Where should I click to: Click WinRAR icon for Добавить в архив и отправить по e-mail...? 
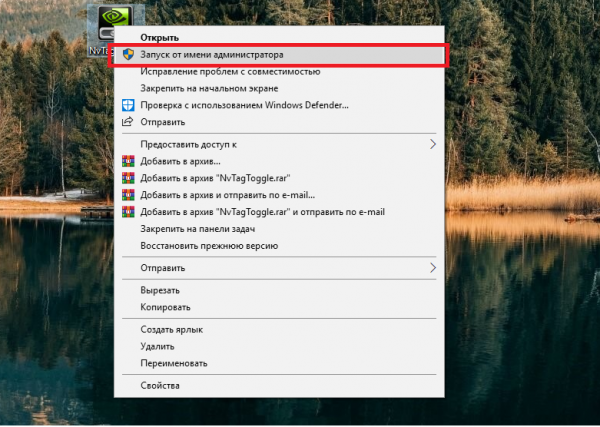(127, 195)
